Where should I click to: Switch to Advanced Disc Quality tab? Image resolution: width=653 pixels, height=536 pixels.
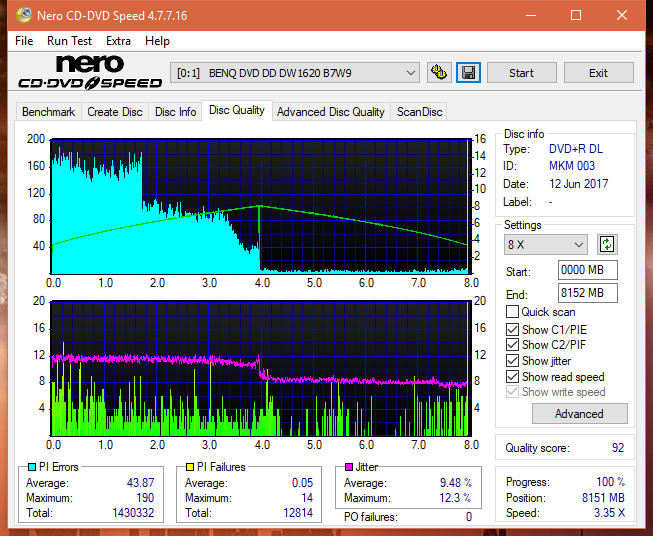pos(331,112)
